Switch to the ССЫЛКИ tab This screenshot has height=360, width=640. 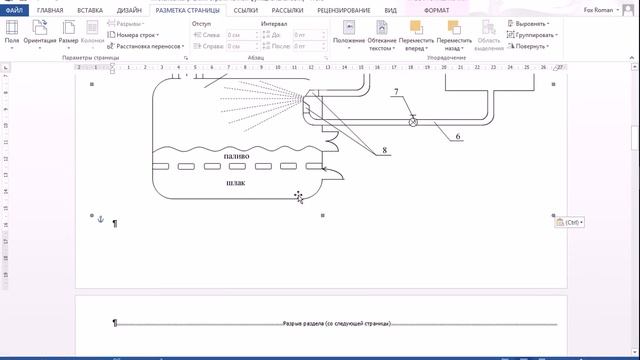click(x=246, y=10)
